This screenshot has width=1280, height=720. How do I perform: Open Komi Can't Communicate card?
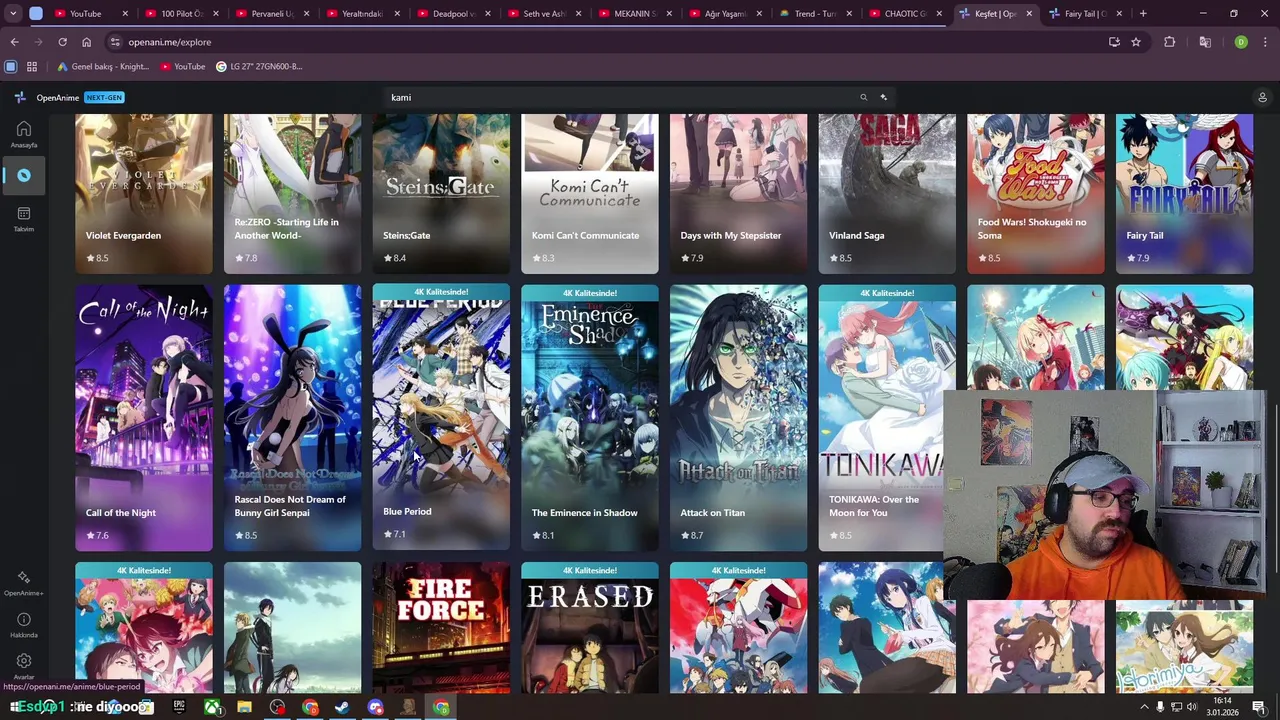coord(590,193)
